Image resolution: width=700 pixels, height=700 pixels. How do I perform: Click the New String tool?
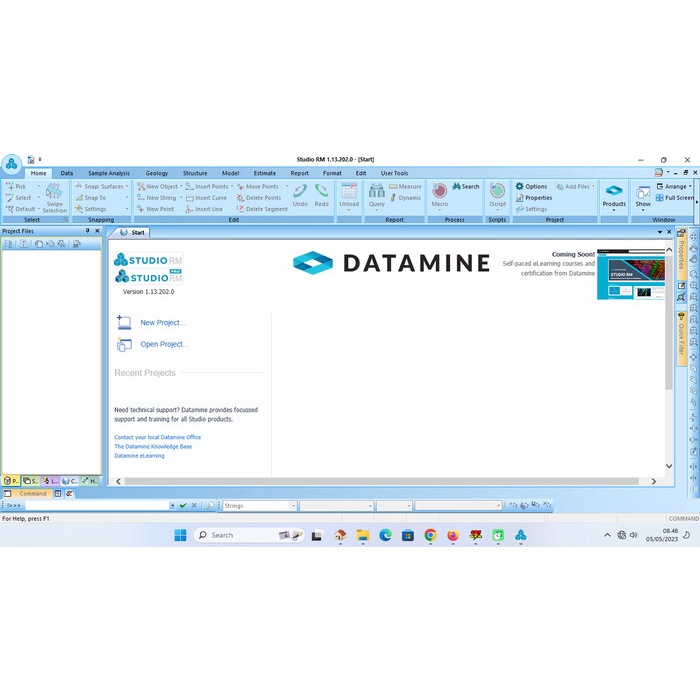click(x=156, y=197)
